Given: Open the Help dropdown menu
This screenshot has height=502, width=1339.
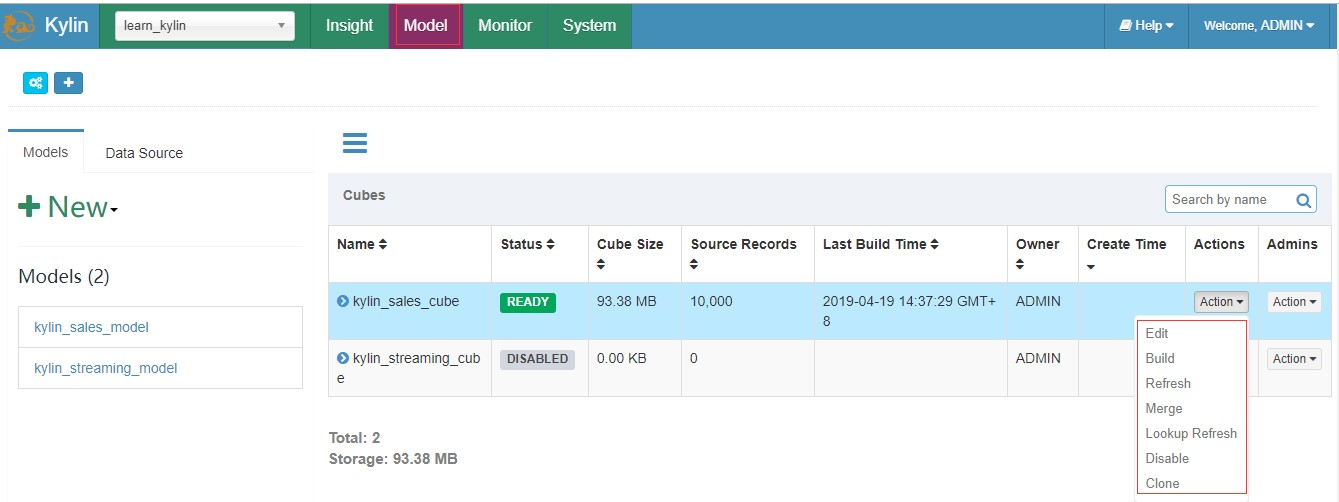Looking at the screenshot, I should (x=1146, y=26).
